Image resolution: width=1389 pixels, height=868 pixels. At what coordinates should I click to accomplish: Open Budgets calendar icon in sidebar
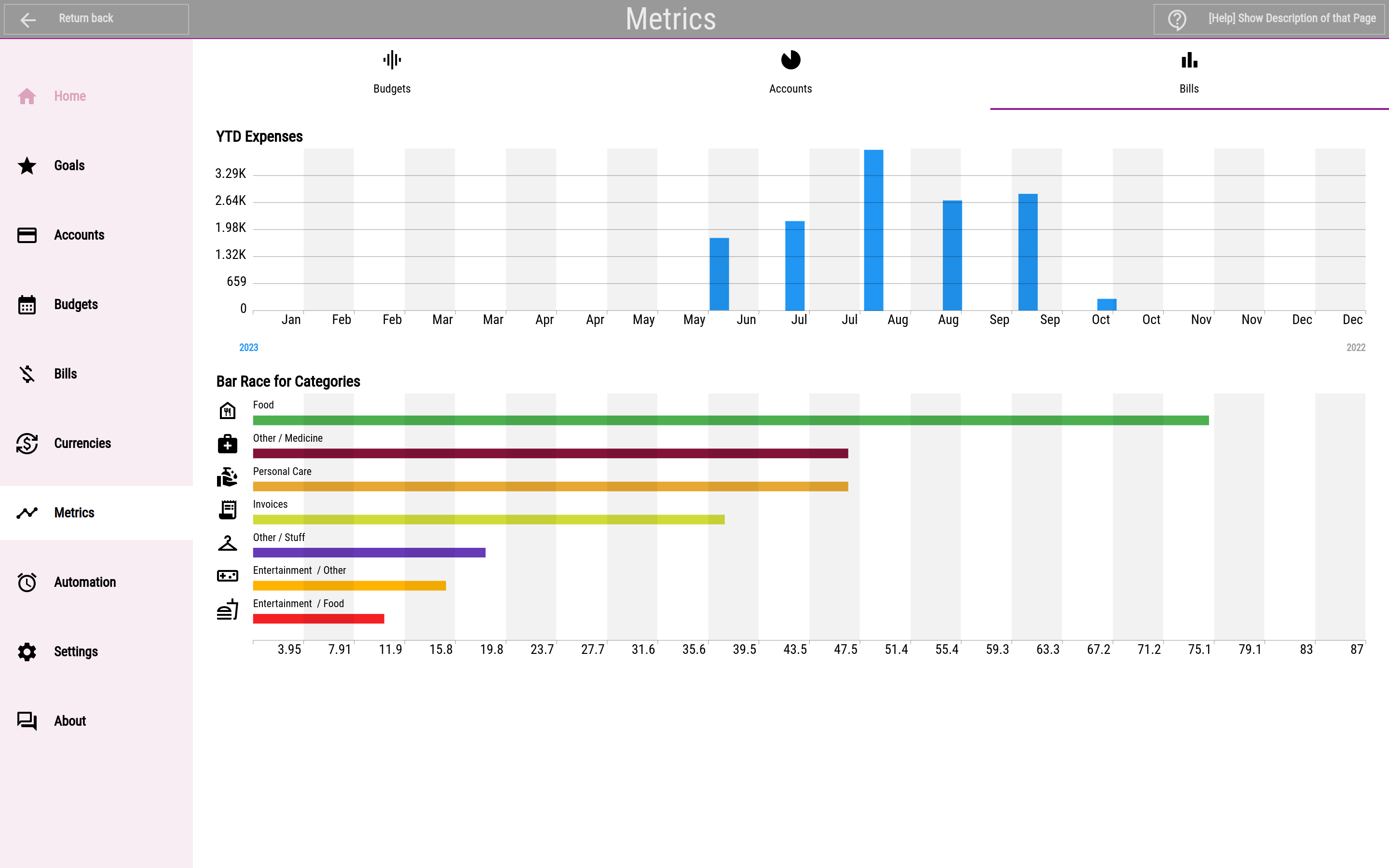pyautogui.click(x=27, y=304)
